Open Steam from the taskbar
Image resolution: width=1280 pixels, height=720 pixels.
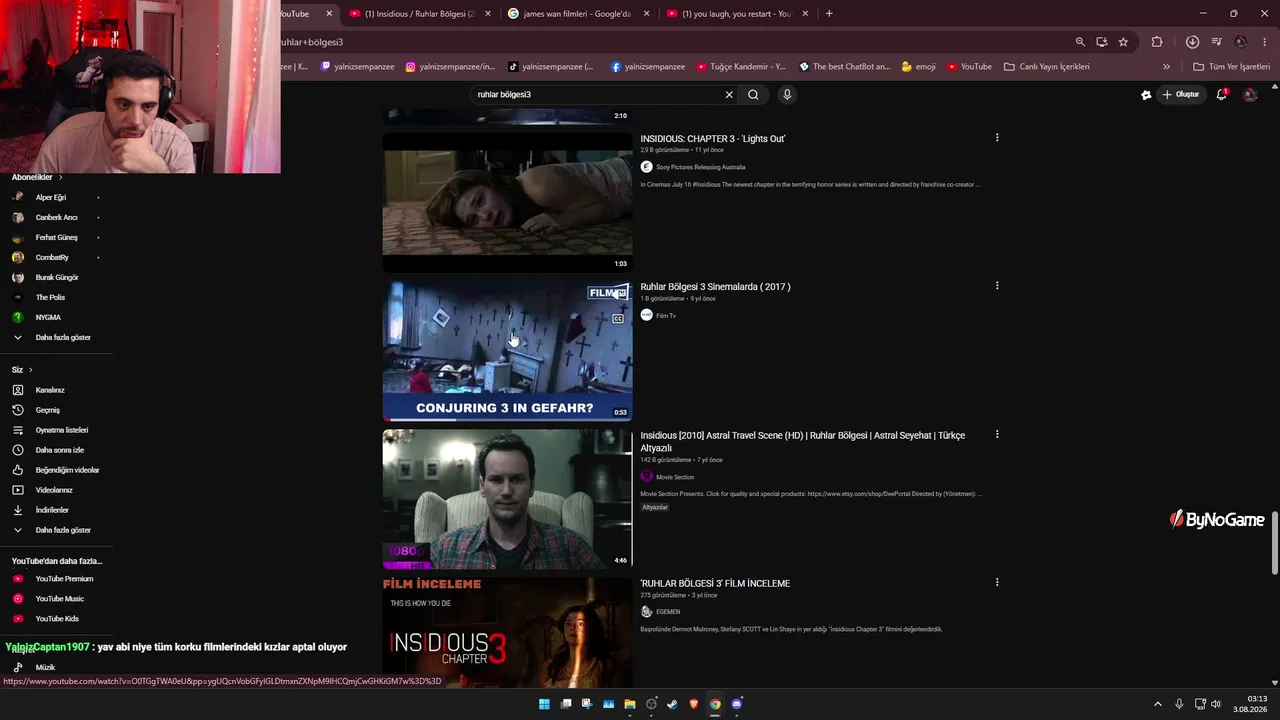pyautogui.click(x=672, y=704)
